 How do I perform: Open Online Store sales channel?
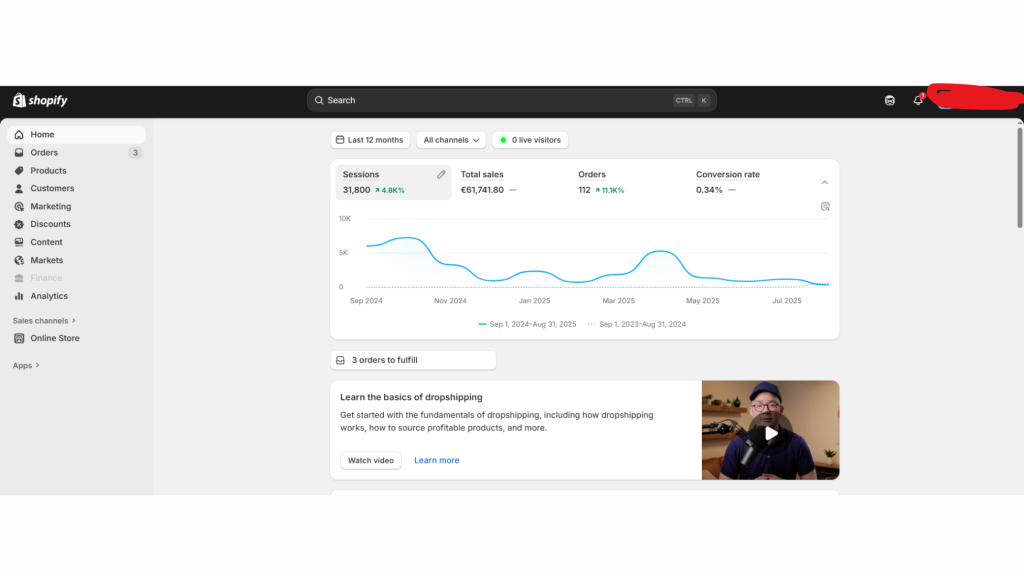coord(54,338)
